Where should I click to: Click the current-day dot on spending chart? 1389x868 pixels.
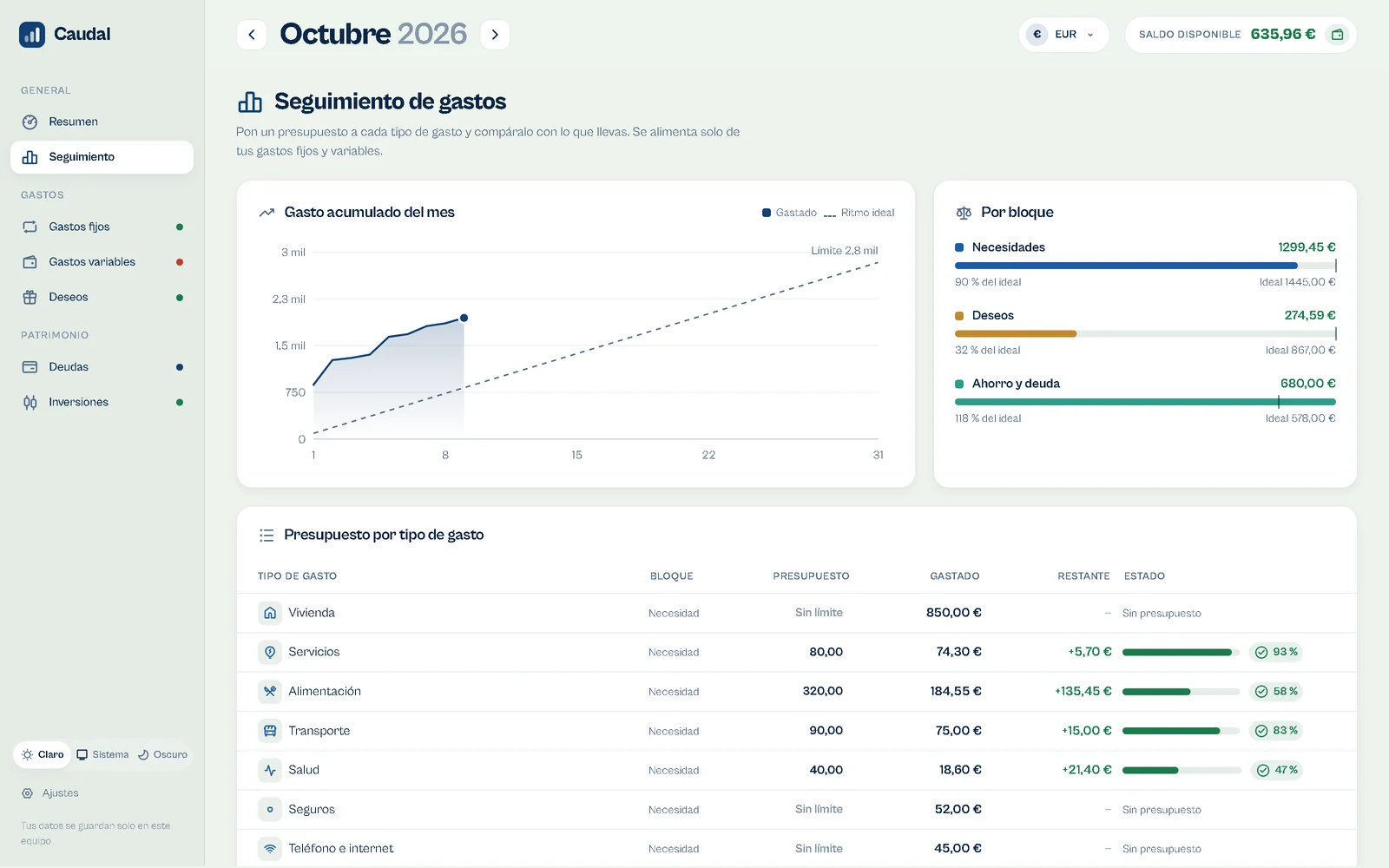pyautogui.click(x=464, y=318)
